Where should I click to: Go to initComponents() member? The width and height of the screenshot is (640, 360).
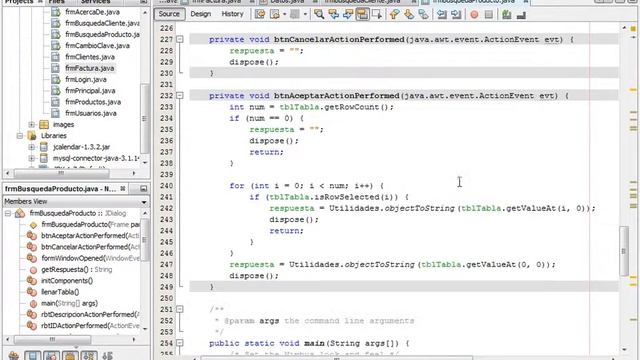(67, 281)
